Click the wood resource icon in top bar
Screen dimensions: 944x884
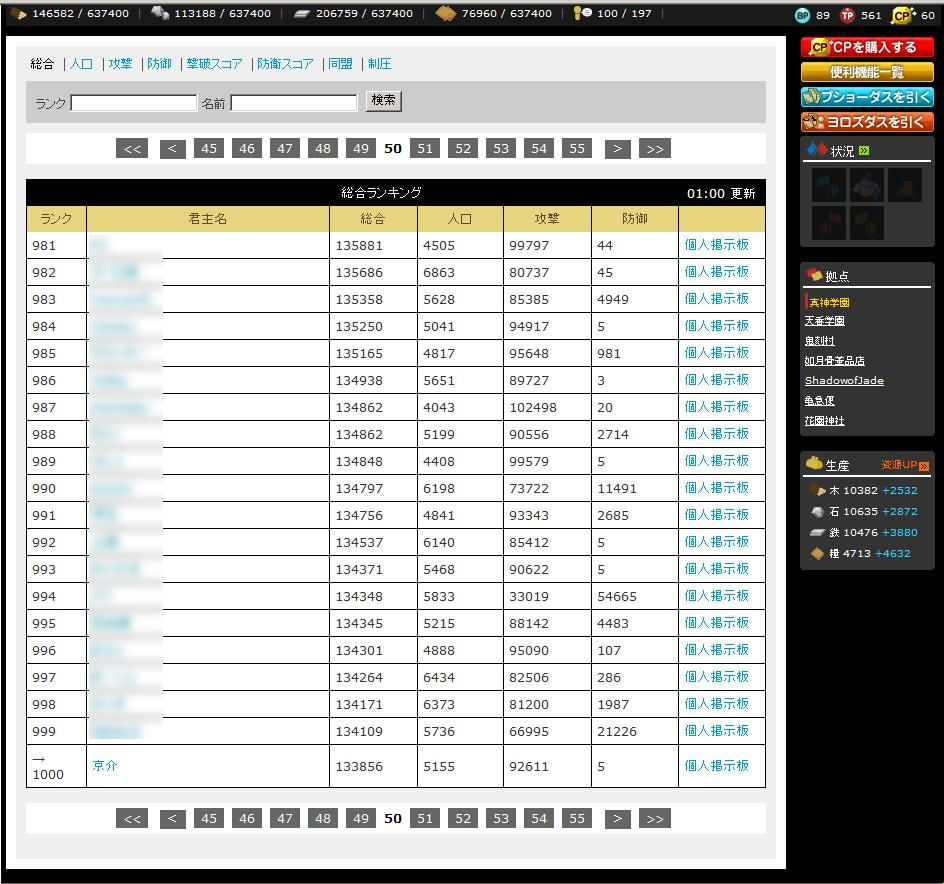[x=17, y=13]
